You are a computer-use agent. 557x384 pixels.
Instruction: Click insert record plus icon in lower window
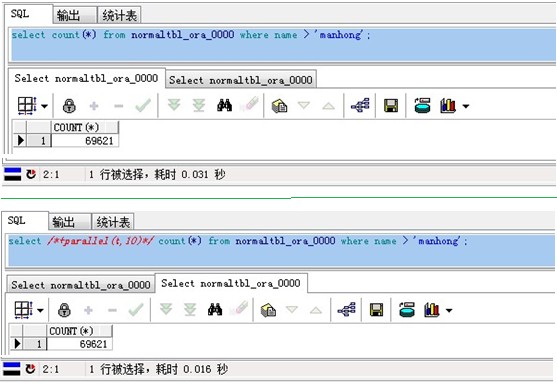[88, 310]
